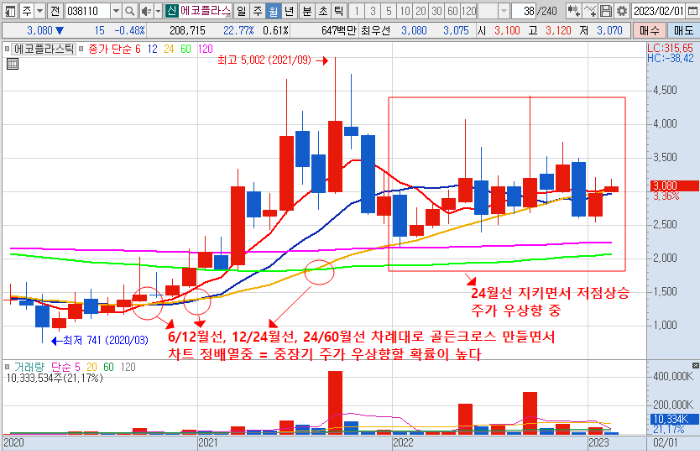Open the stock search magnifier icon
This screenshot has width=700, height=451.
tap(129, 10)
